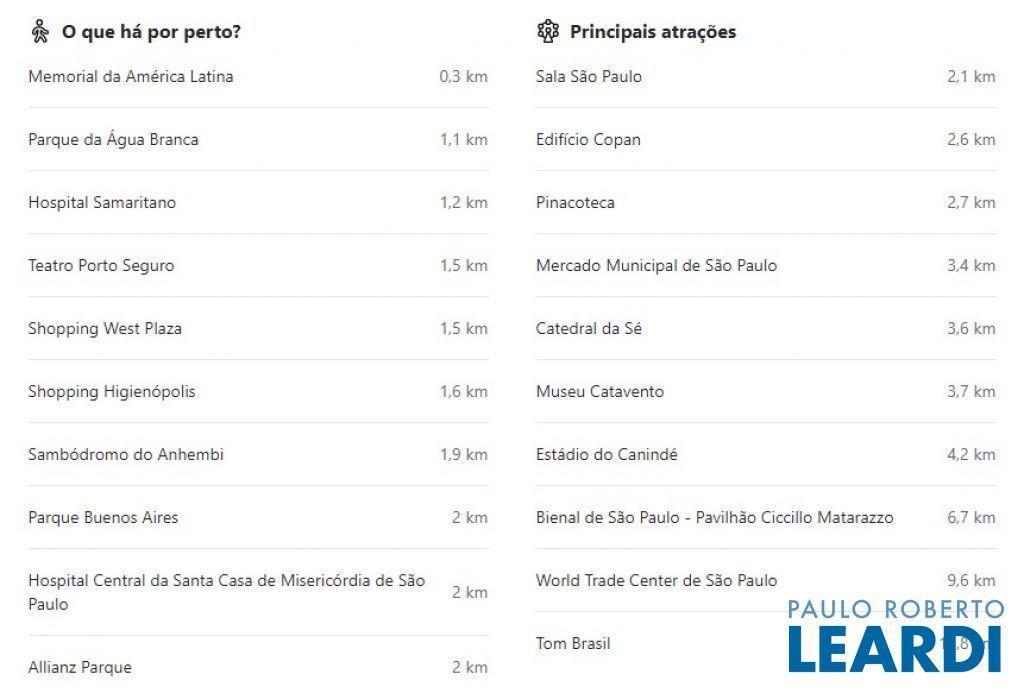Select Catedral da Sé
The width and height of the screenshot is (1024, 693).
coord(589,328)
